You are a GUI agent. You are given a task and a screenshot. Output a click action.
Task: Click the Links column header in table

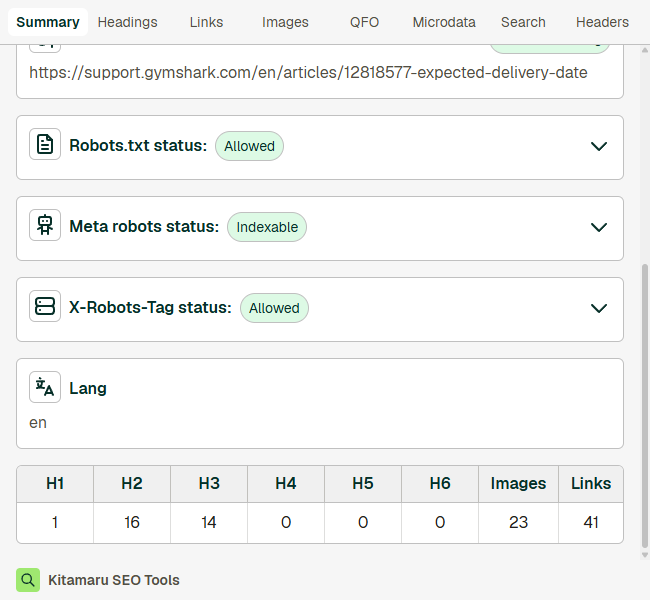[x=591, y=483]
